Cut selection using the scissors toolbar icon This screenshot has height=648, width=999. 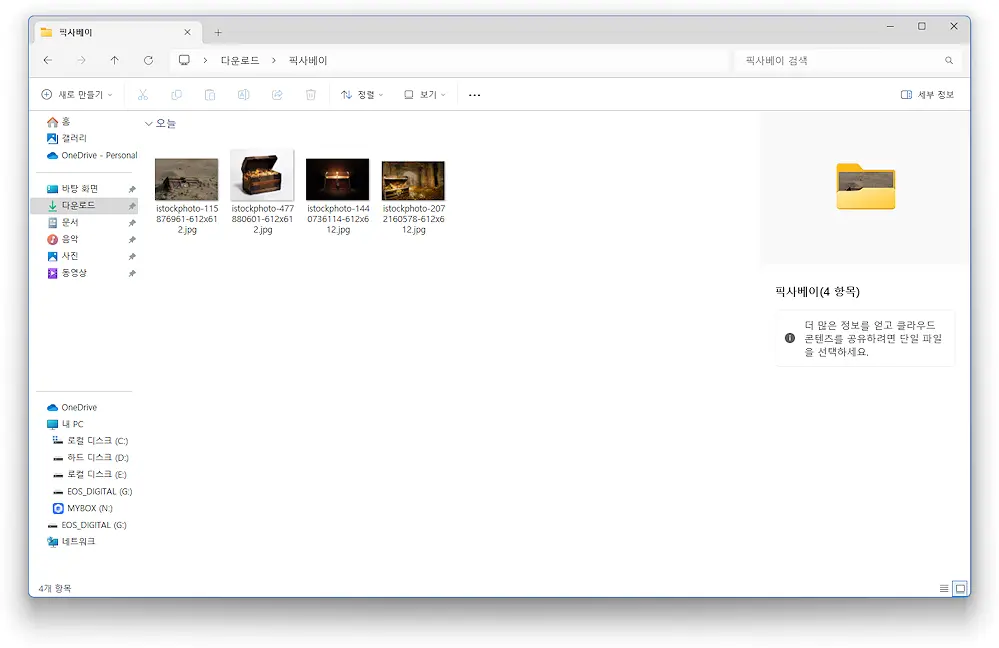143,94
